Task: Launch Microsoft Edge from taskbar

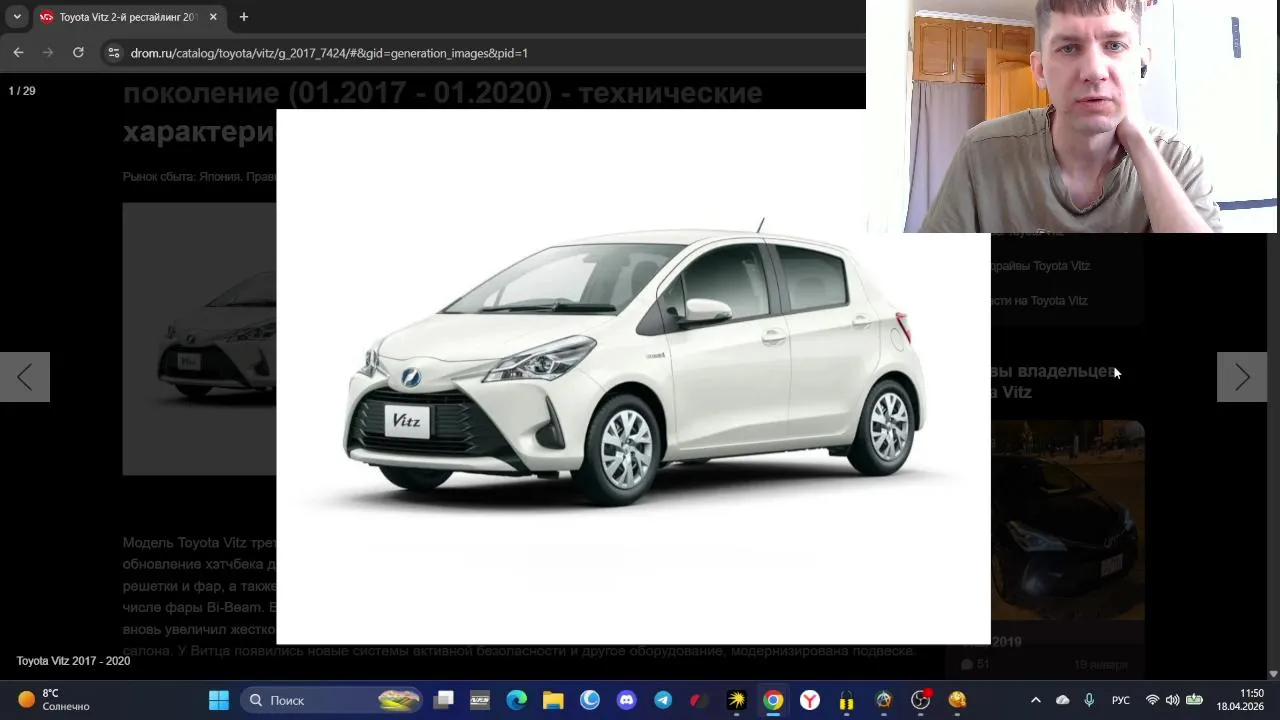Action: [516, 700]
